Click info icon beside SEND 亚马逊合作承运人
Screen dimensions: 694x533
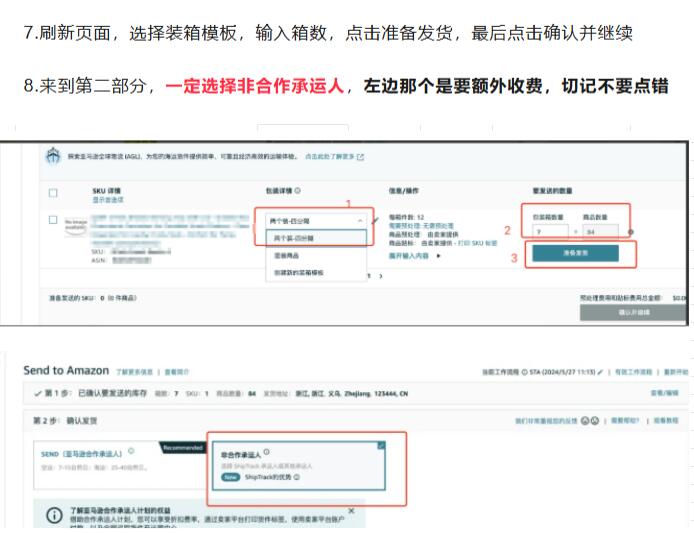pyautogui.click(x=131, y=451)
